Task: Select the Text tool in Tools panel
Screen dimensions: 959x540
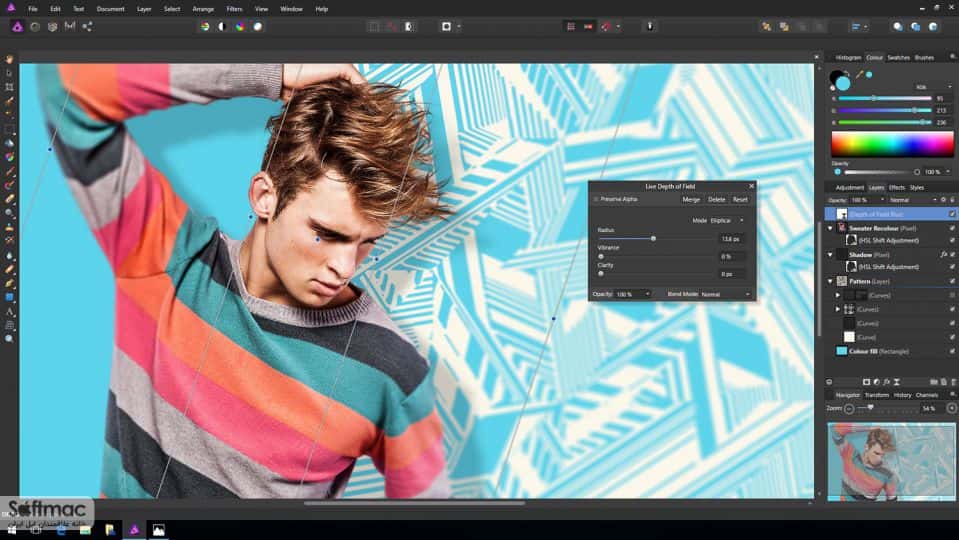Action: 9,311
